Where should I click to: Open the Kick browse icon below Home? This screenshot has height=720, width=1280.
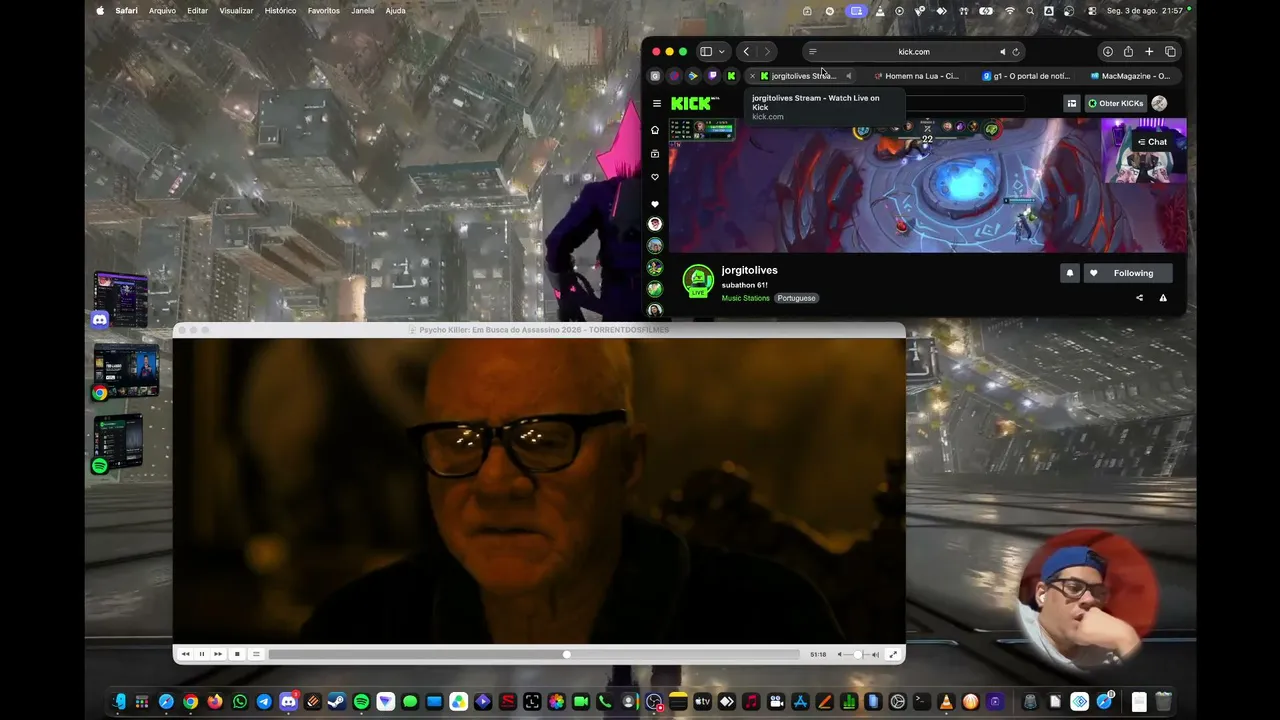click(x=655, y=154)
